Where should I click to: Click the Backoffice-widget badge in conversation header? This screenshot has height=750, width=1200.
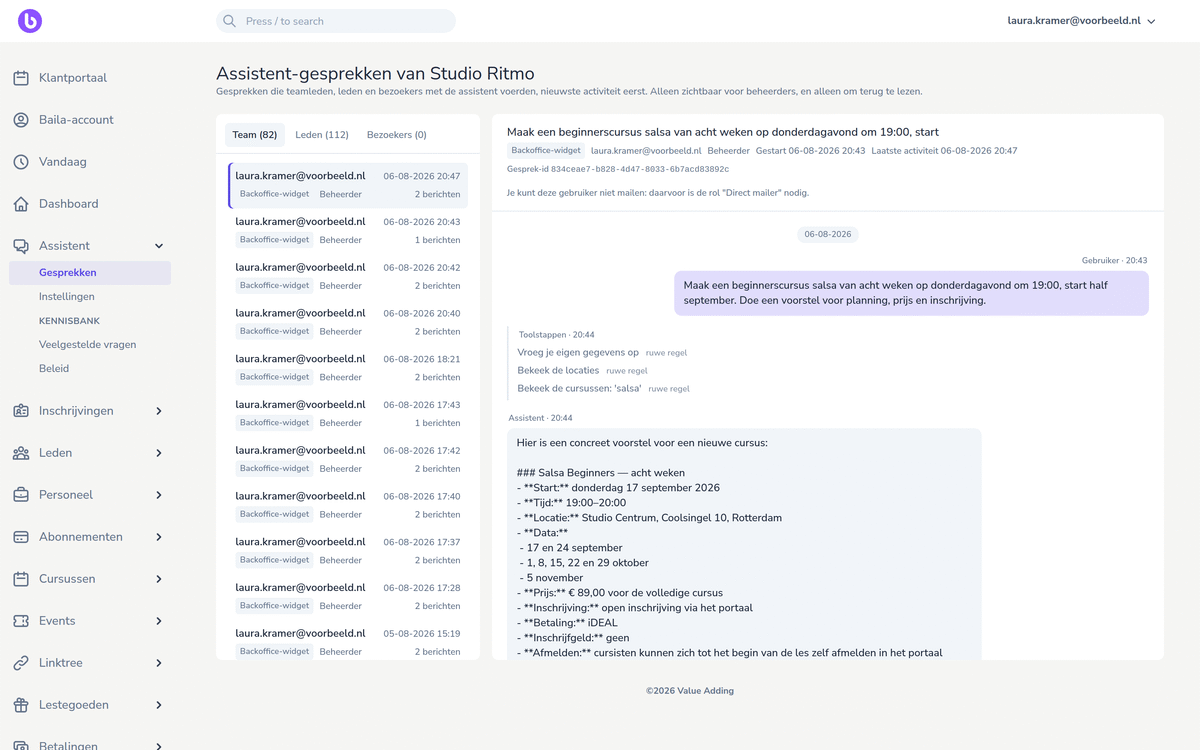point(546,150)
